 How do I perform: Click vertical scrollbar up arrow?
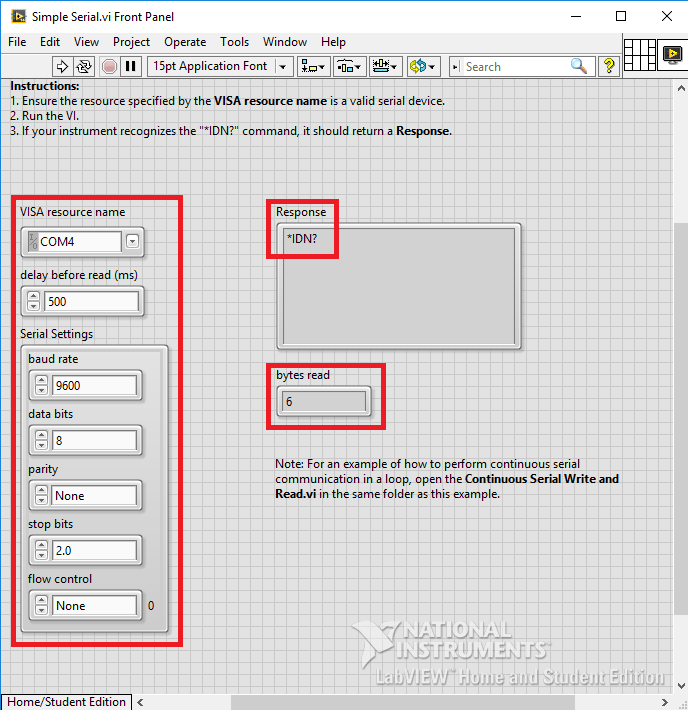tap(681, 88)
